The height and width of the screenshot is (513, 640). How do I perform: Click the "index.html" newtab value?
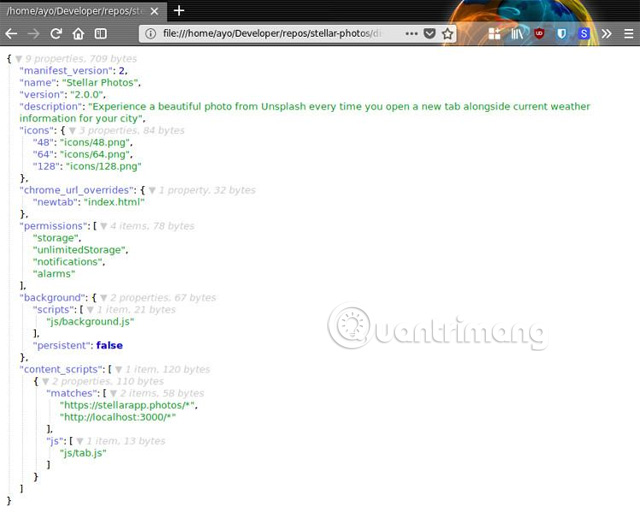(114, 202)
